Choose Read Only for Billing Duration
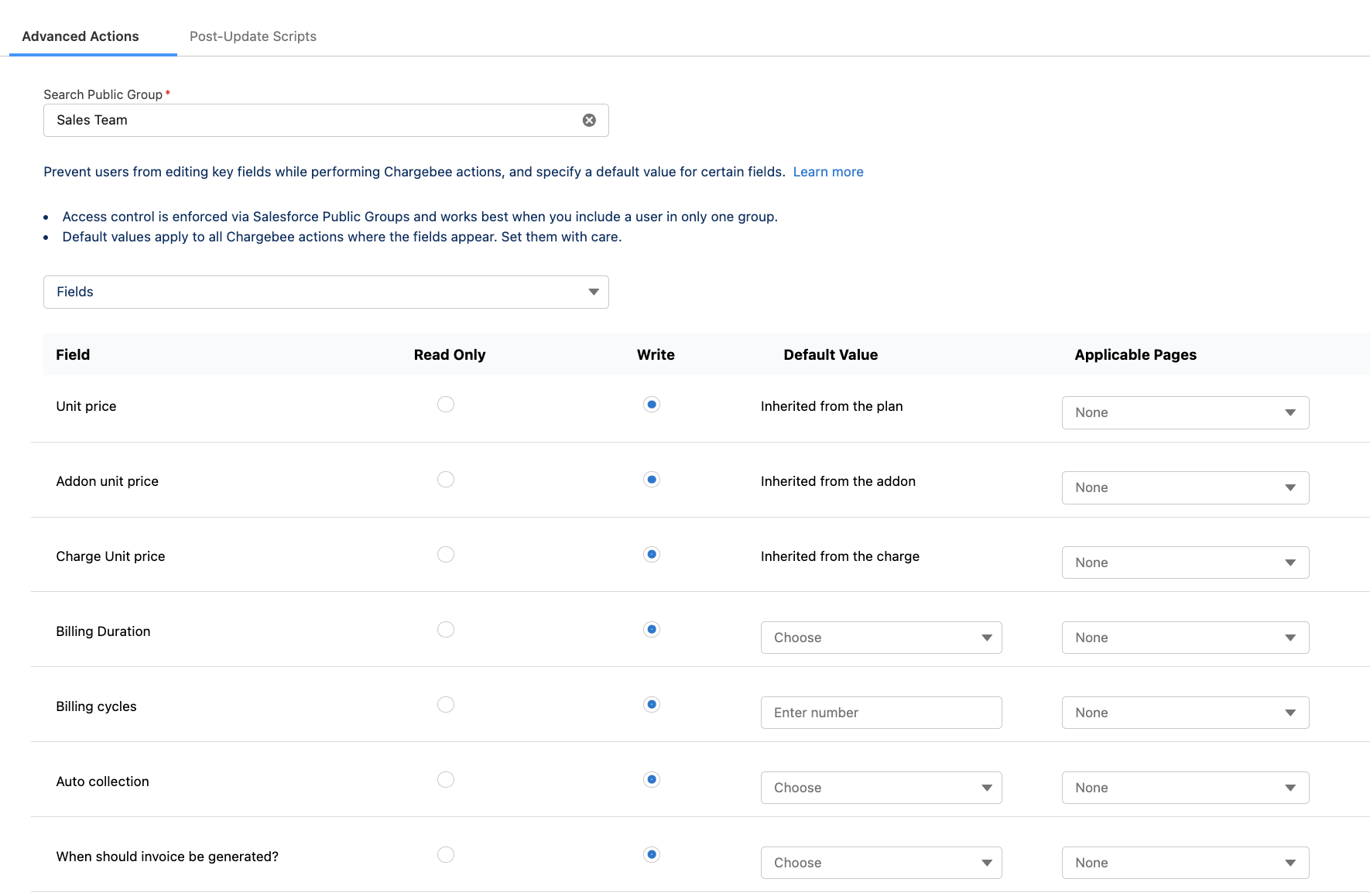 pos(446,630)
